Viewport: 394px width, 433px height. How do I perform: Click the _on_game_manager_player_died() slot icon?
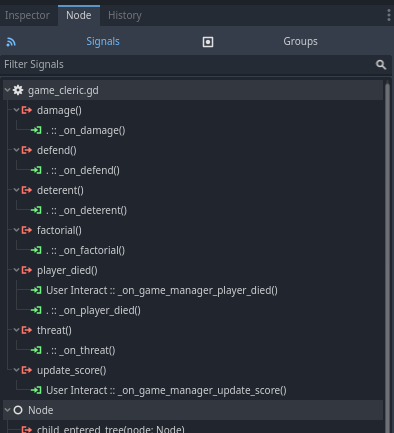pos(36,290)
